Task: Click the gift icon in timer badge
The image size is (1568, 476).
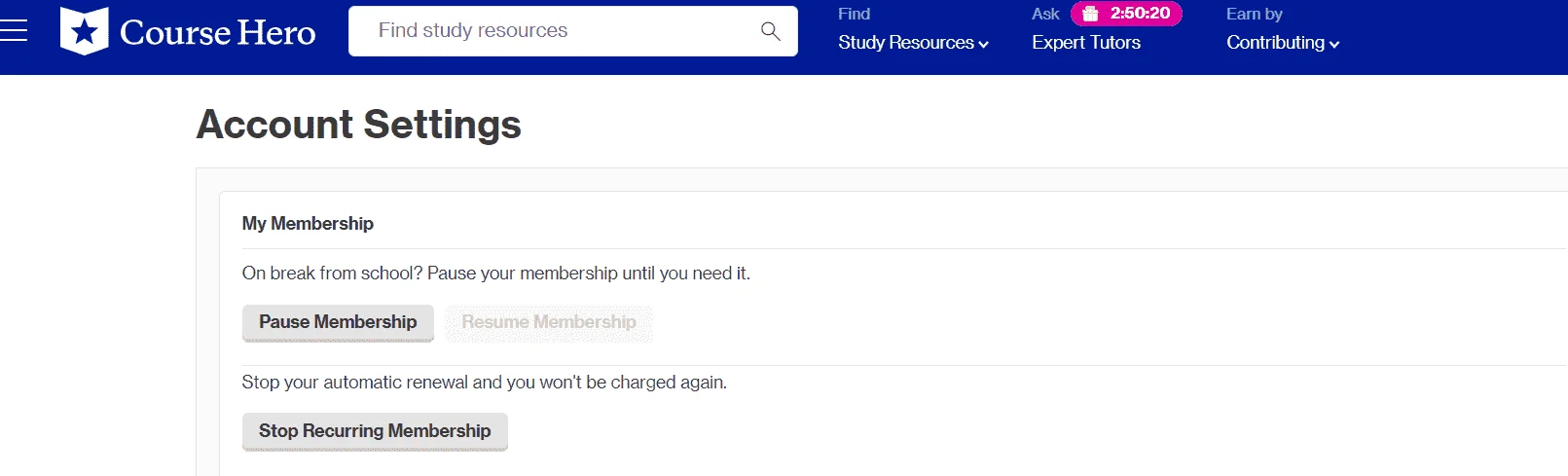Action: tap(1090, 14)
